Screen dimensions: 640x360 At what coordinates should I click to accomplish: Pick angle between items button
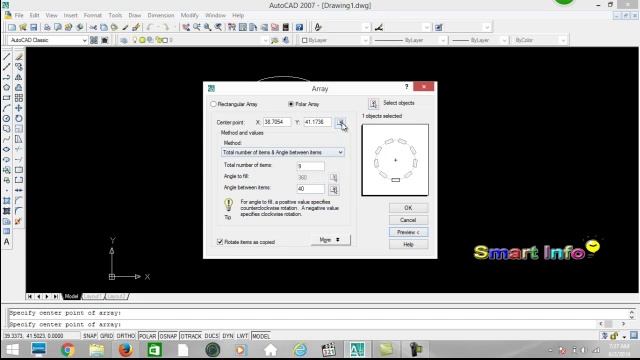click(x=333, y=189)
